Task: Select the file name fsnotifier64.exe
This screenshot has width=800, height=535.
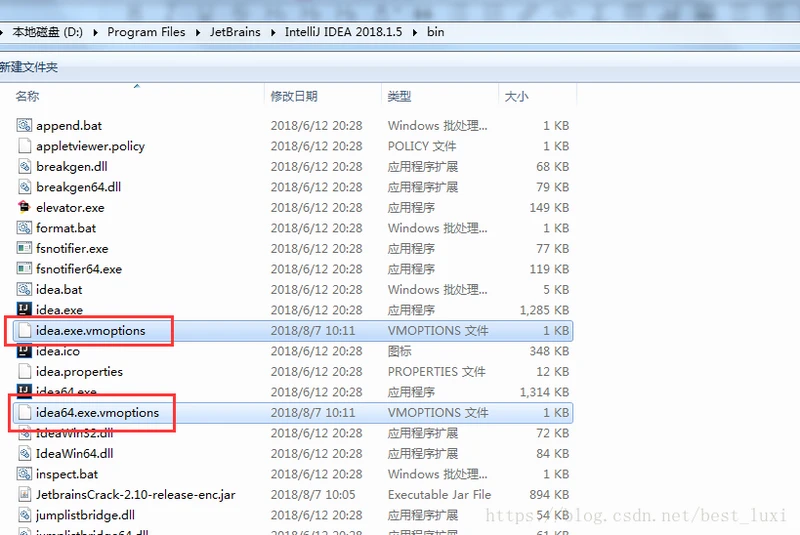Action: pos(79,269)
